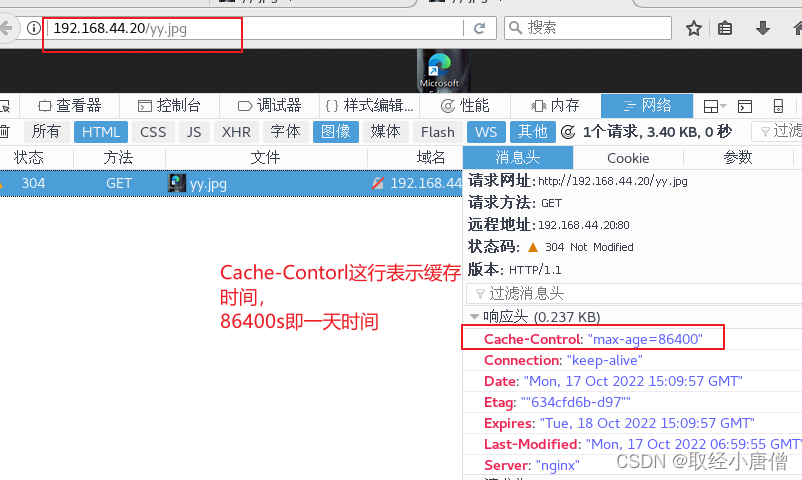The height and width of the screenshot is (480, 802).
Task: Reload the page with the refresh icon
Action: 479,28
